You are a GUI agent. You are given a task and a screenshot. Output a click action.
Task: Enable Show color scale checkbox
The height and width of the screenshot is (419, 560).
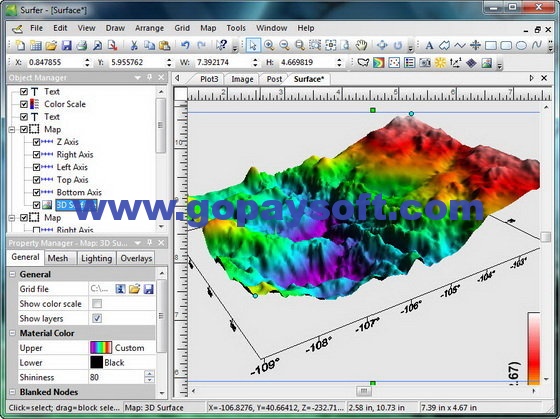(x=97, y=304)
